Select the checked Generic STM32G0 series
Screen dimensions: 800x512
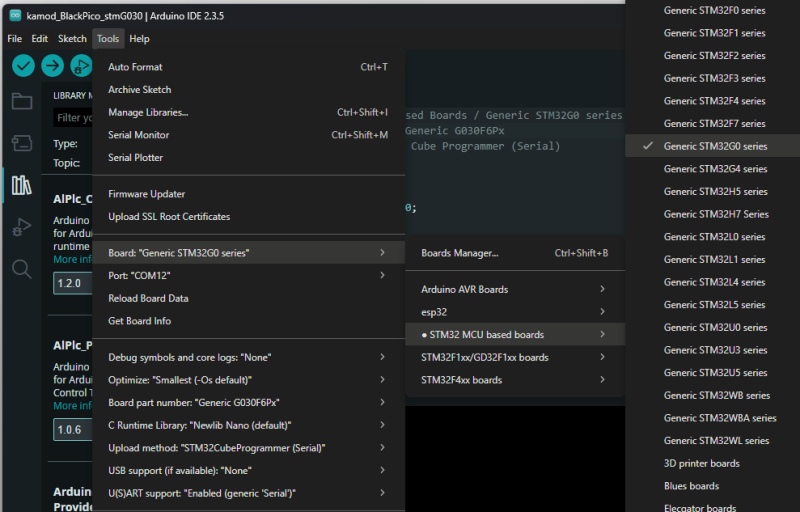[x=715, y=146]
